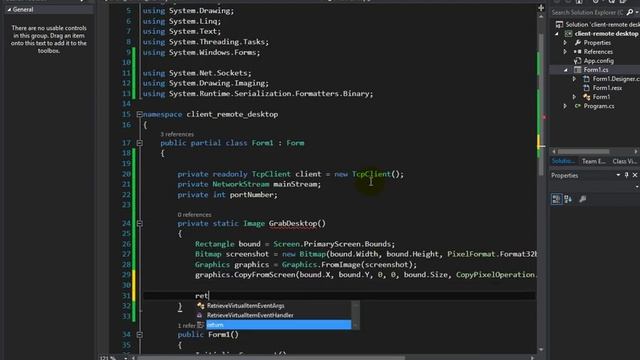Click GrabDesktop method name in code
The image size is (640, 360).
293,224
